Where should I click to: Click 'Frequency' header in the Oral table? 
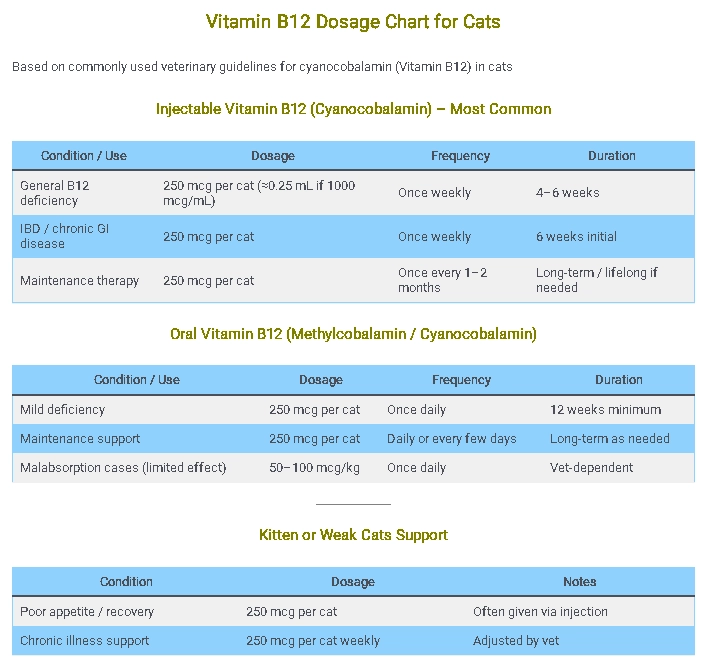[461, 380]
